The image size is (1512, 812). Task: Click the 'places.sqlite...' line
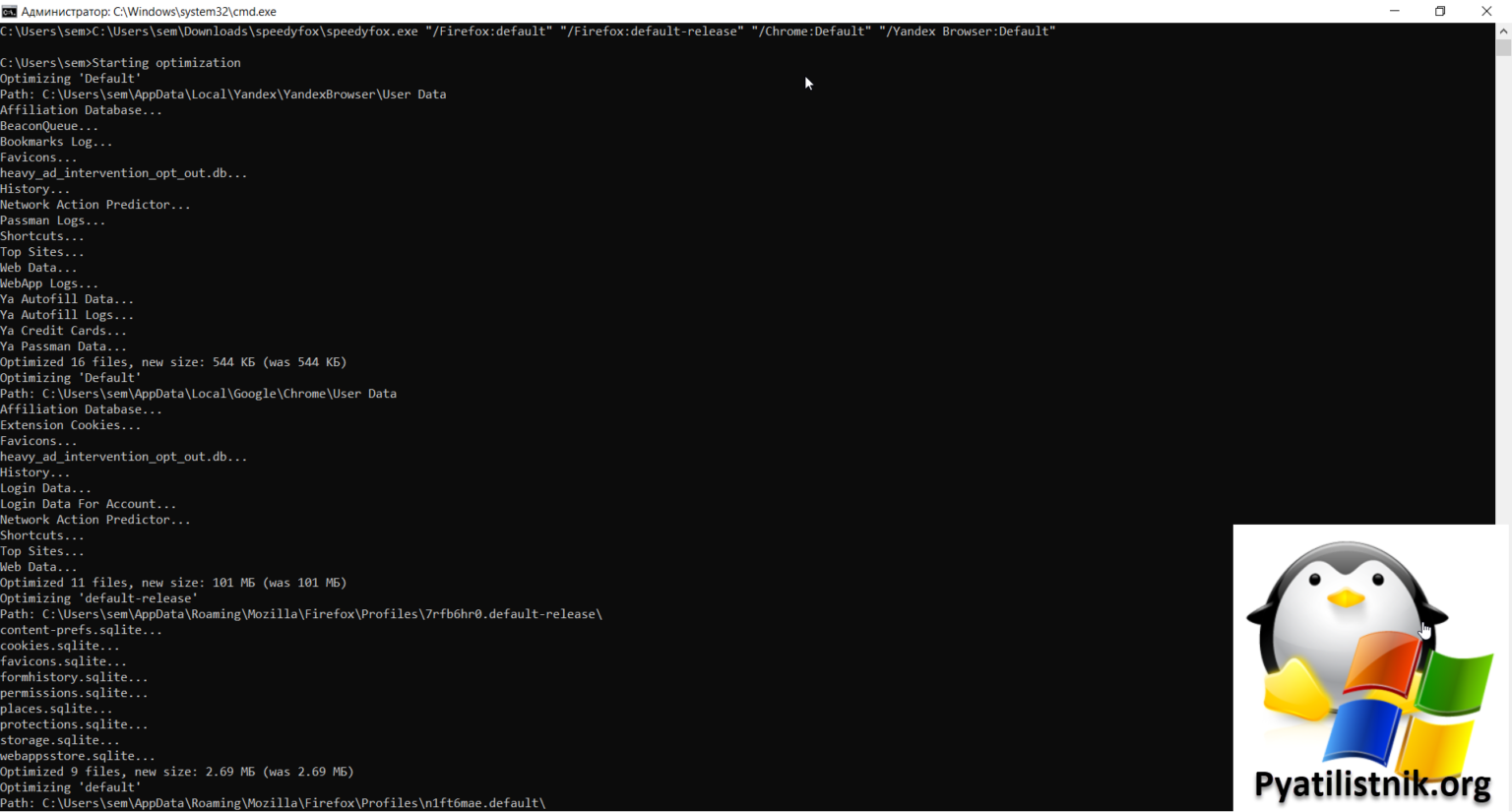pos(56,709)
